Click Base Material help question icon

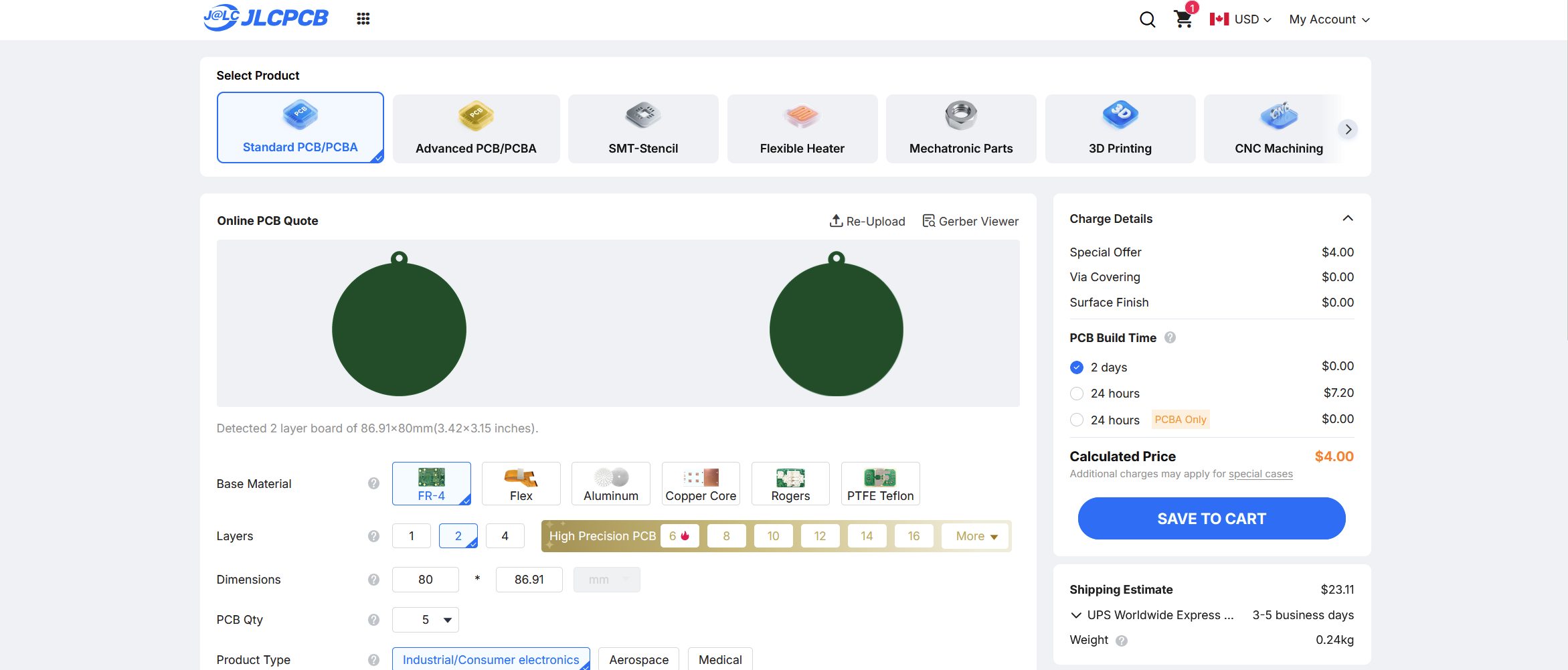pos(373,483)
